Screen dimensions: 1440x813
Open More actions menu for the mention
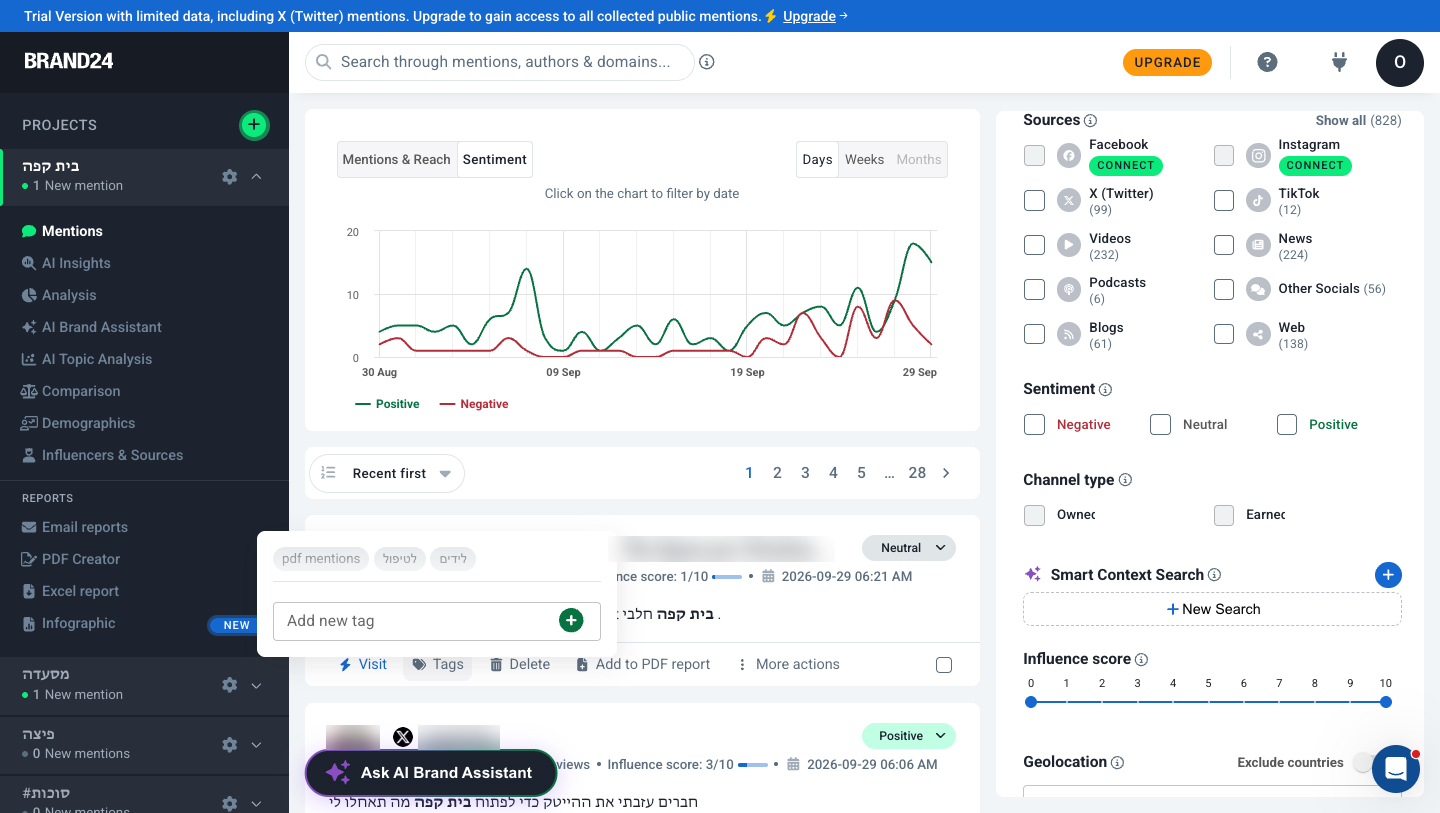(788, 664)
